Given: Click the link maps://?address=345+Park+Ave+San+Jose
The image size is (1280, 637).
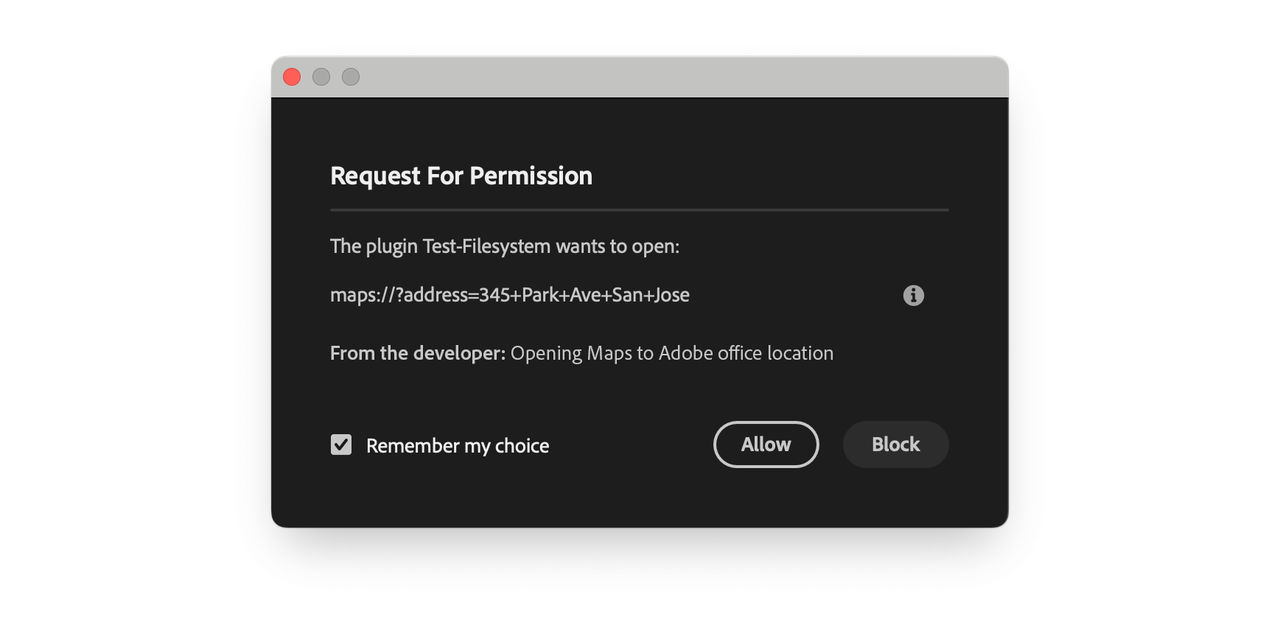Looking at the screenshot, I should (509, 295).
